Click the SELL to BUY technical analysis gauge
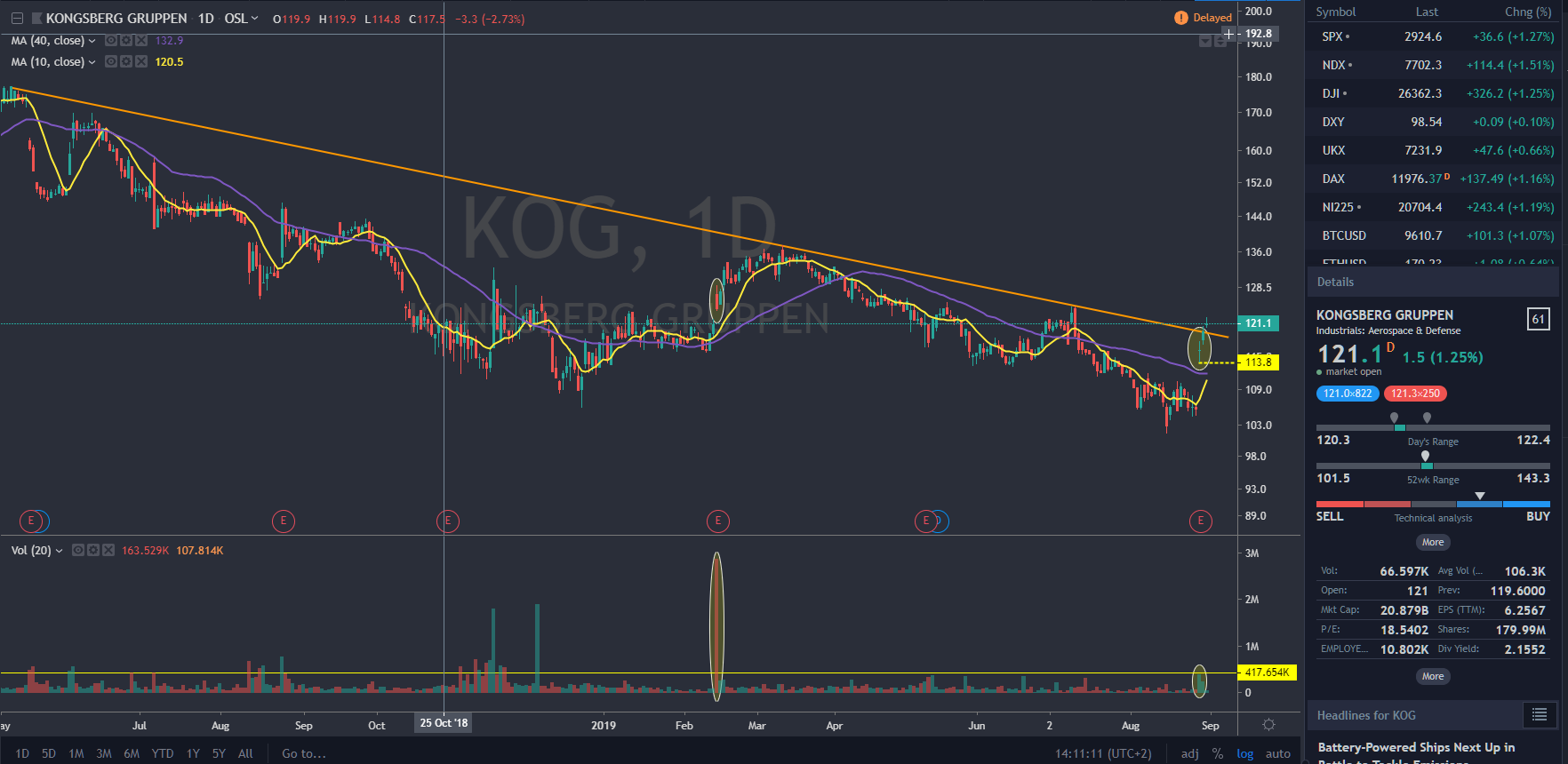Image resolution: width=1568 pixels, height=764 pixels. click(1433, 504)
